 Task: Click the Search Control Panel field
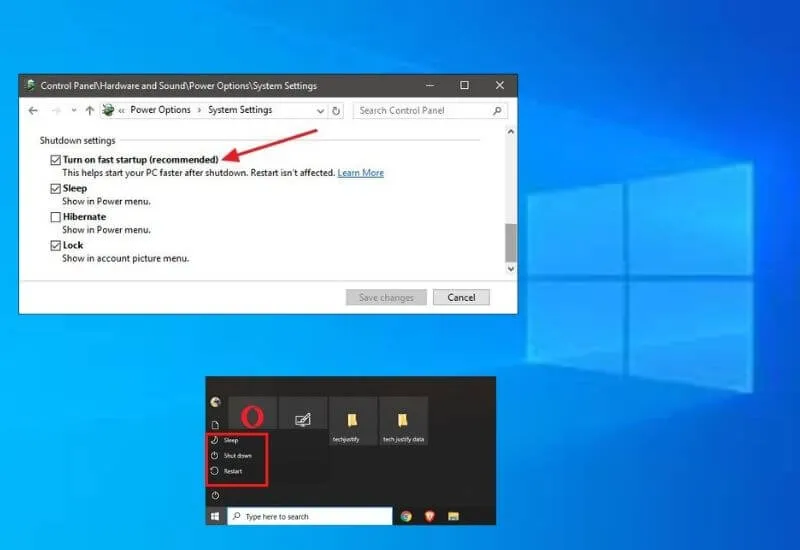(430, 111)
